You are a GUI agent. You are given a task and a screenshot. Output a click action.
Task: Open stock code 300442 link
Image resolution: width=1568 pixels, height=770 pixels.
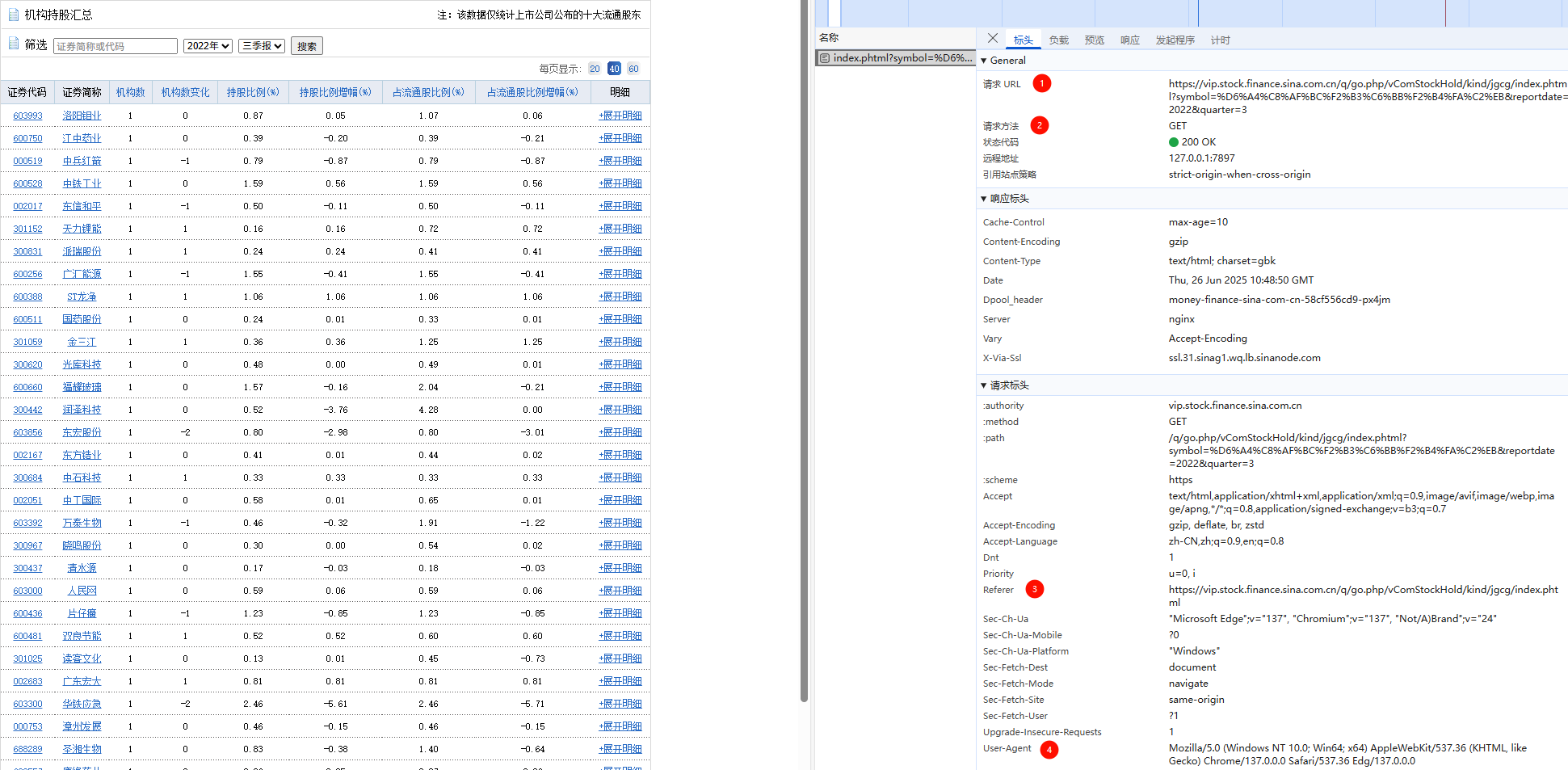pyautogui.click(x=27, y=410)
